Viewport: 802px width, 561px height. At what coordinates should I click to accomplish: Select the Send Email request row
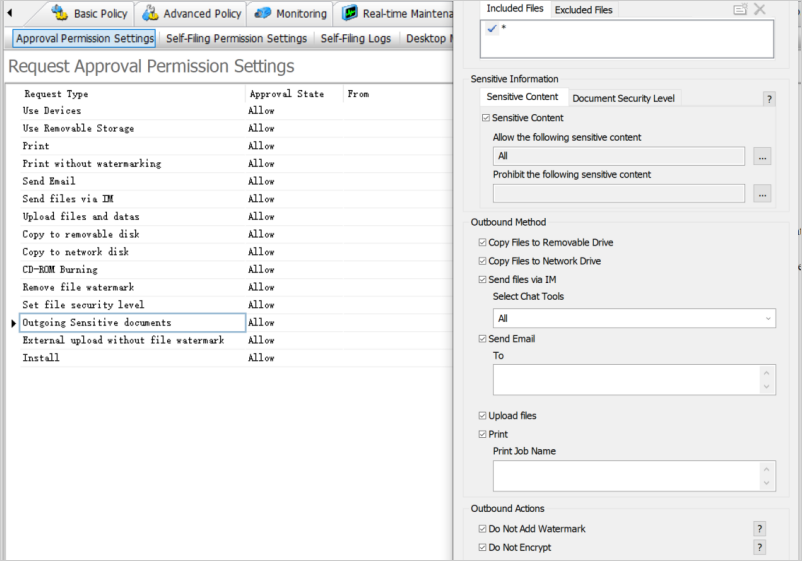pos(235,182)
